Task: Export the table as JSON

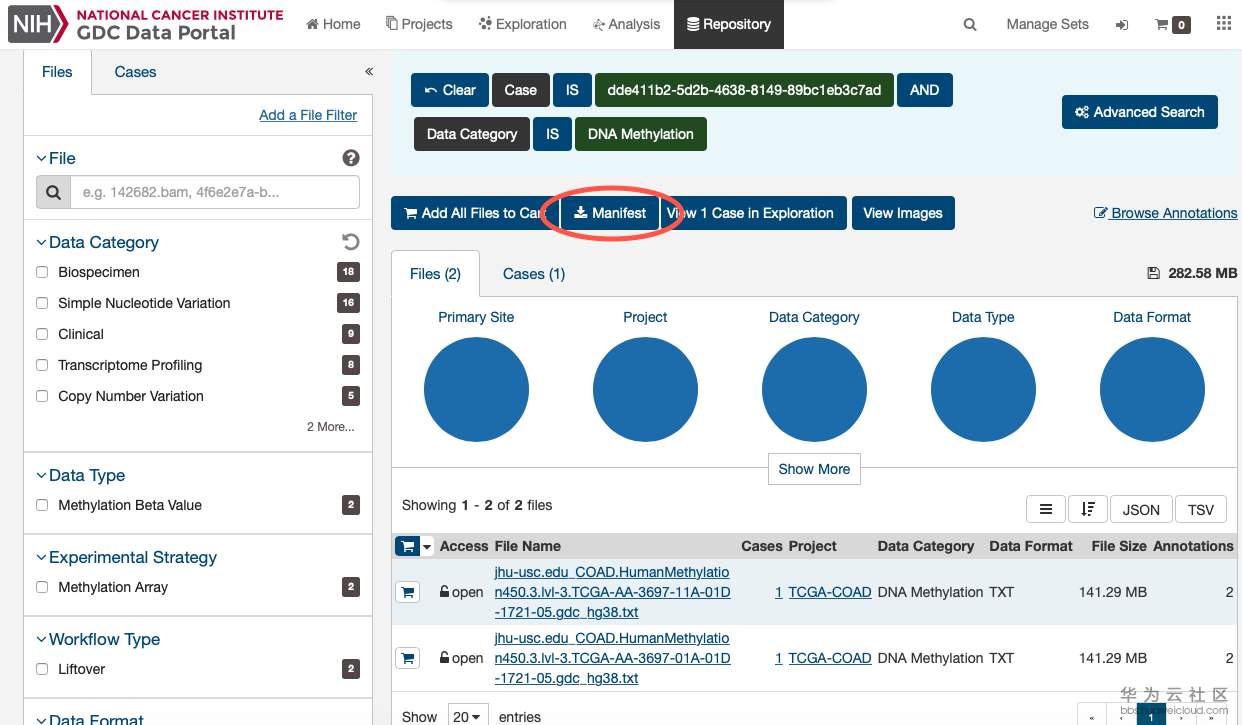Action: [x=1141, y=509]
